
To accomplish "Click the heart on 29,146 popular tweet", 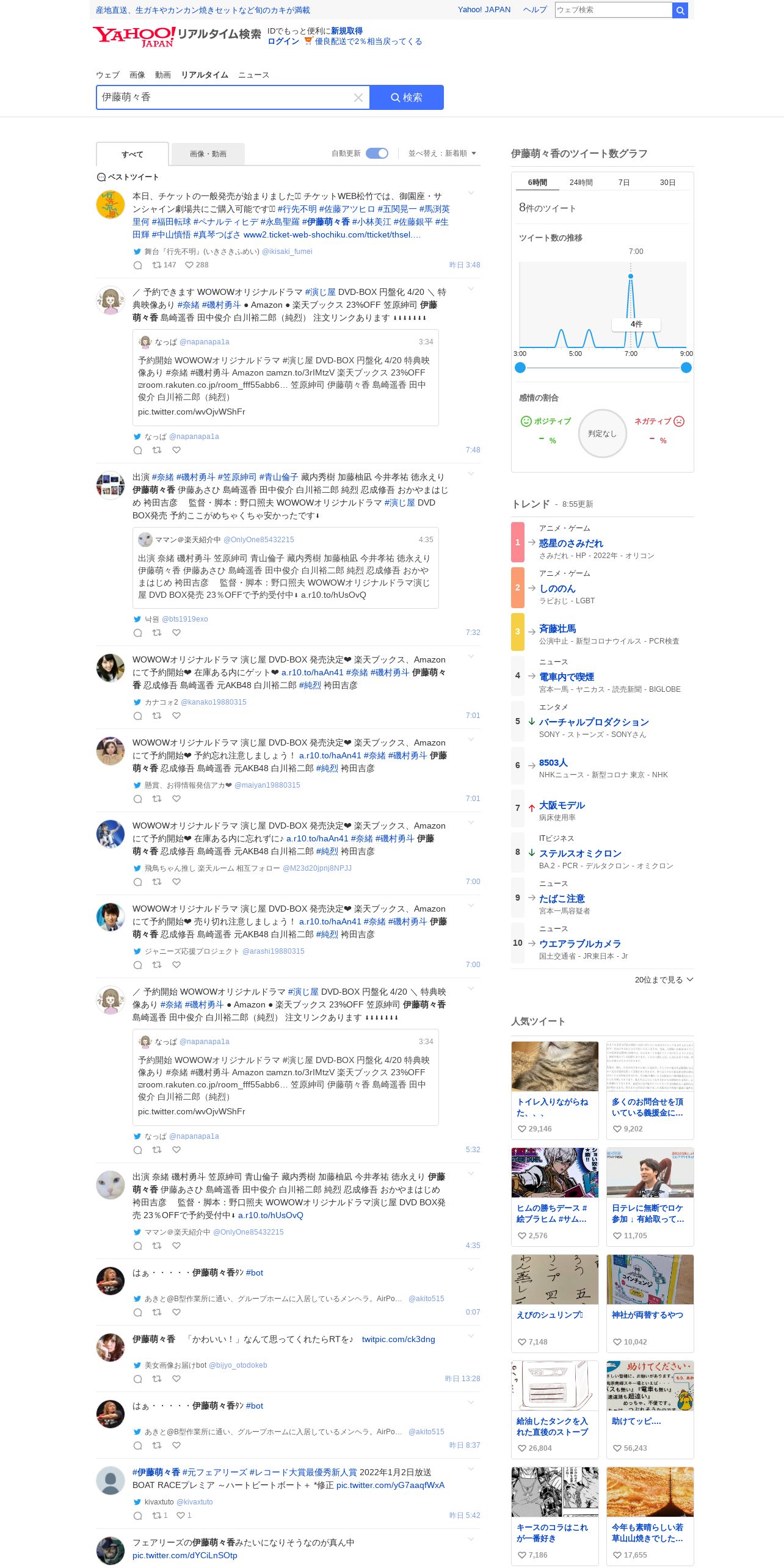I will click(x=522, y=1129).
